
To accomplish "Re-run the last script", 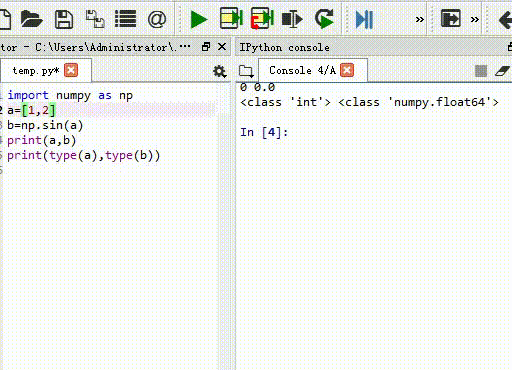I will 324,19.
